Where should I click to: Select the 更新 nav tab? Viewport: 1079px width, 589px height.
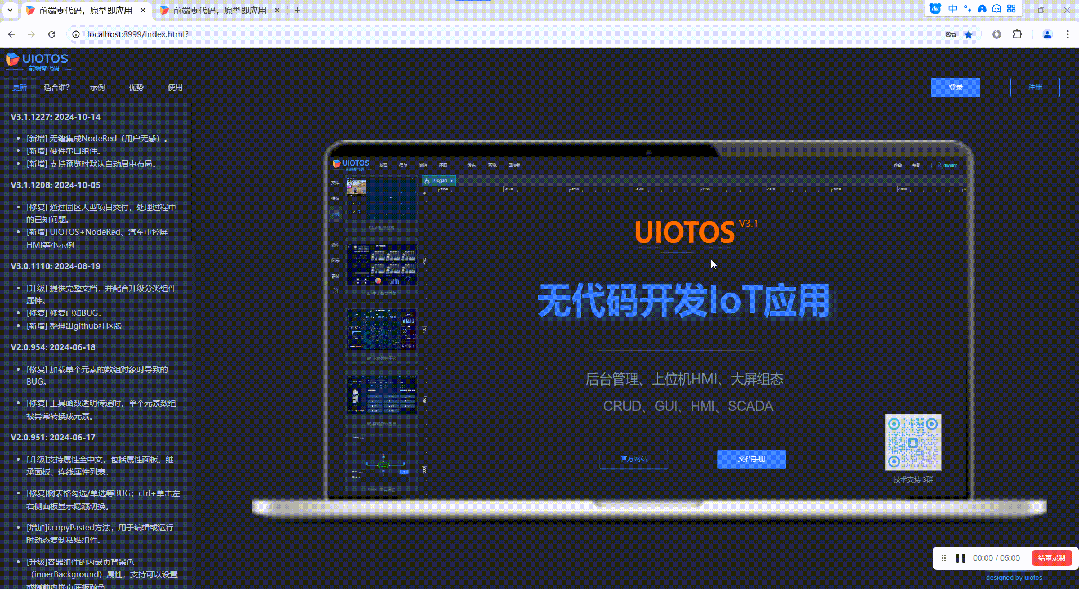(19, 87)
